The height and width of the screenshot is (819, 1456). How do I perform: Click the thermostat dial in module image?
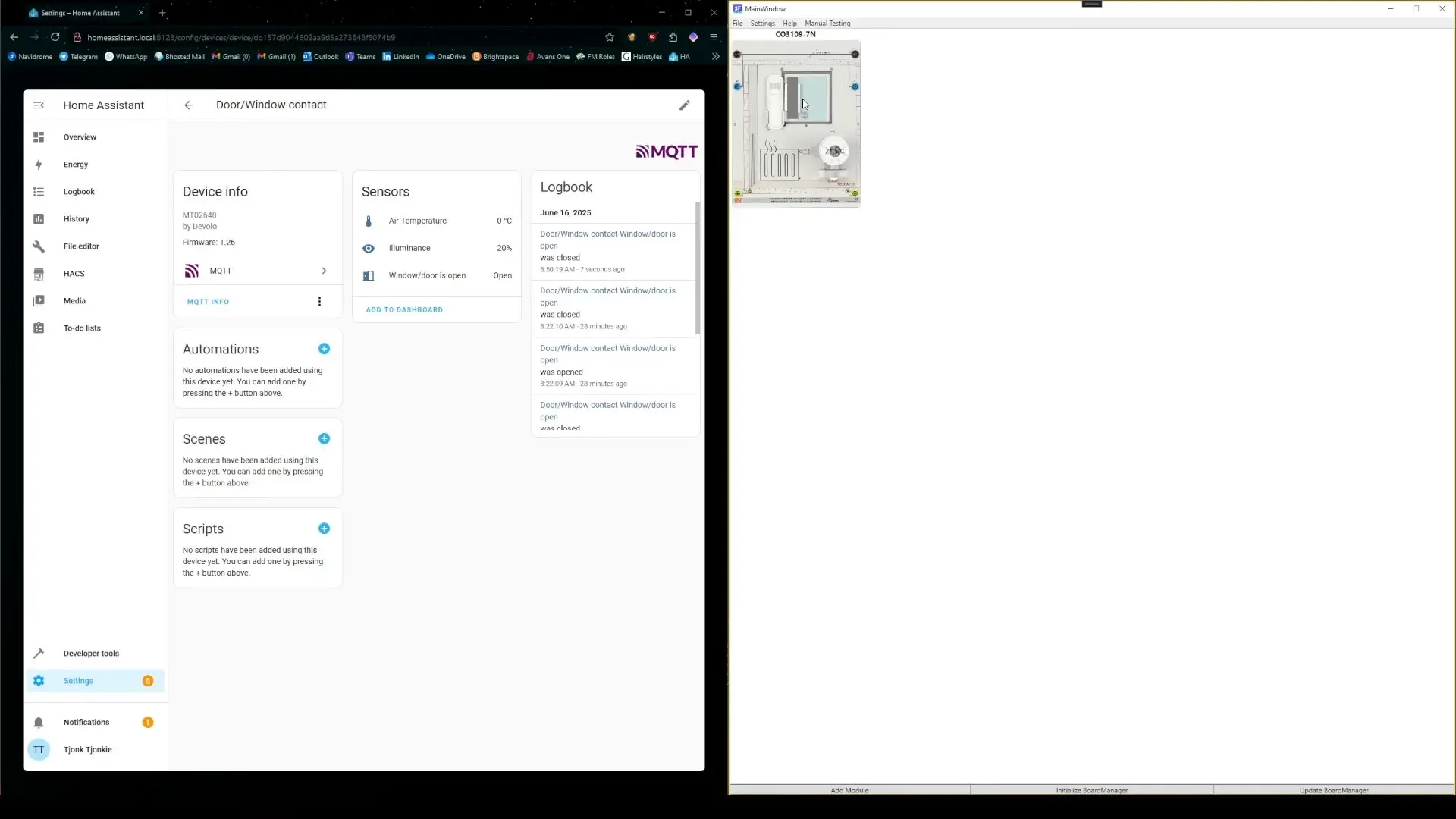pos(834,152)
